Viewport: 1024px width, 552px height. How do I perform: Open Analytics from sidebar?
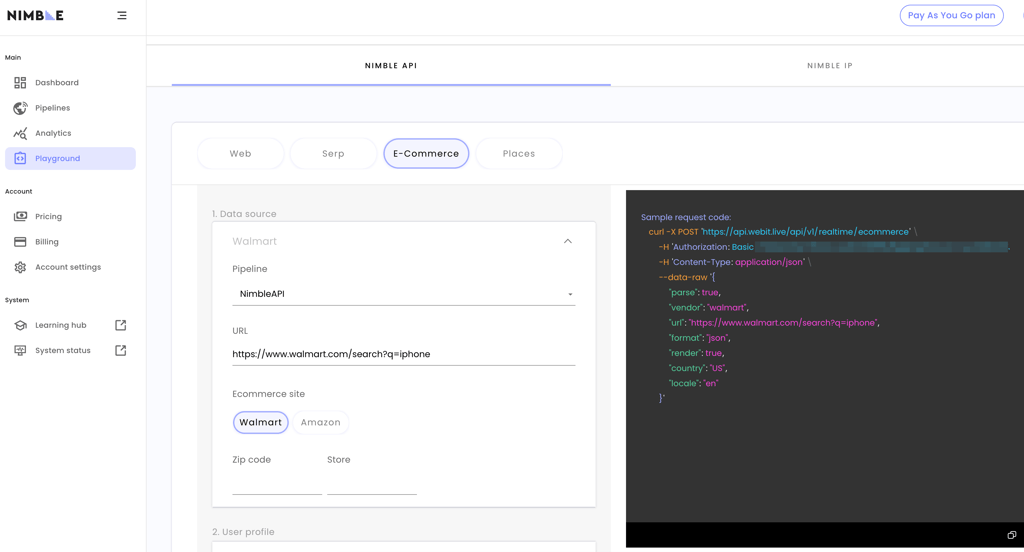53,133
